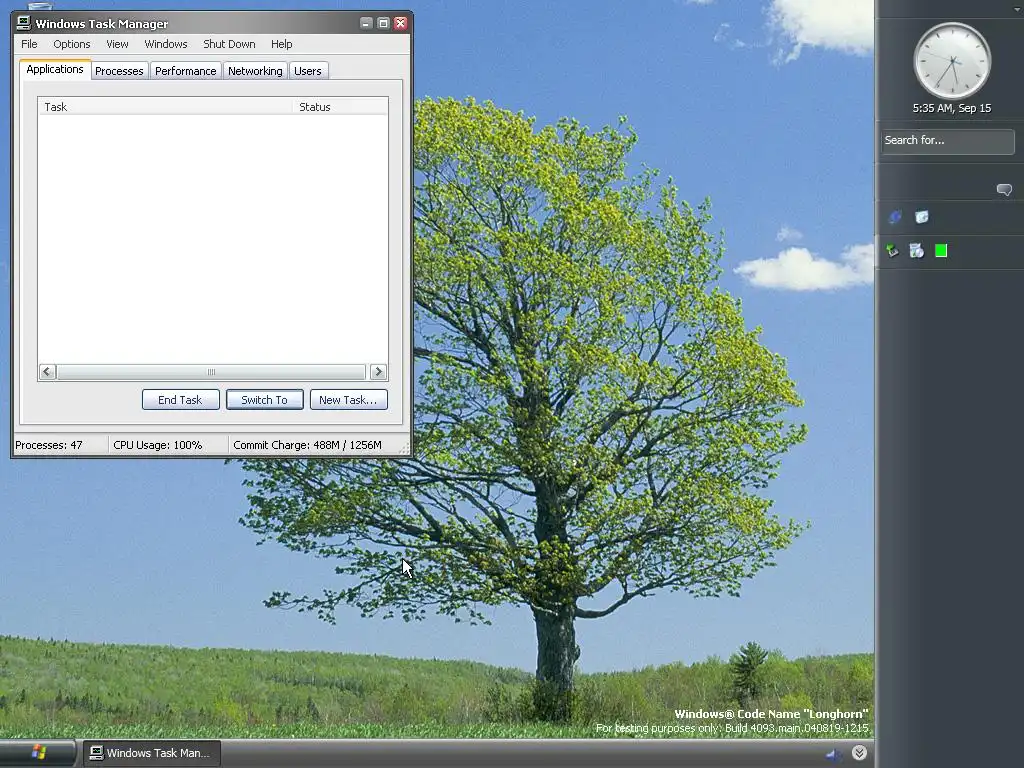The image size is (1024, 768).
Task: Open the Options menu
Action: 72,44
